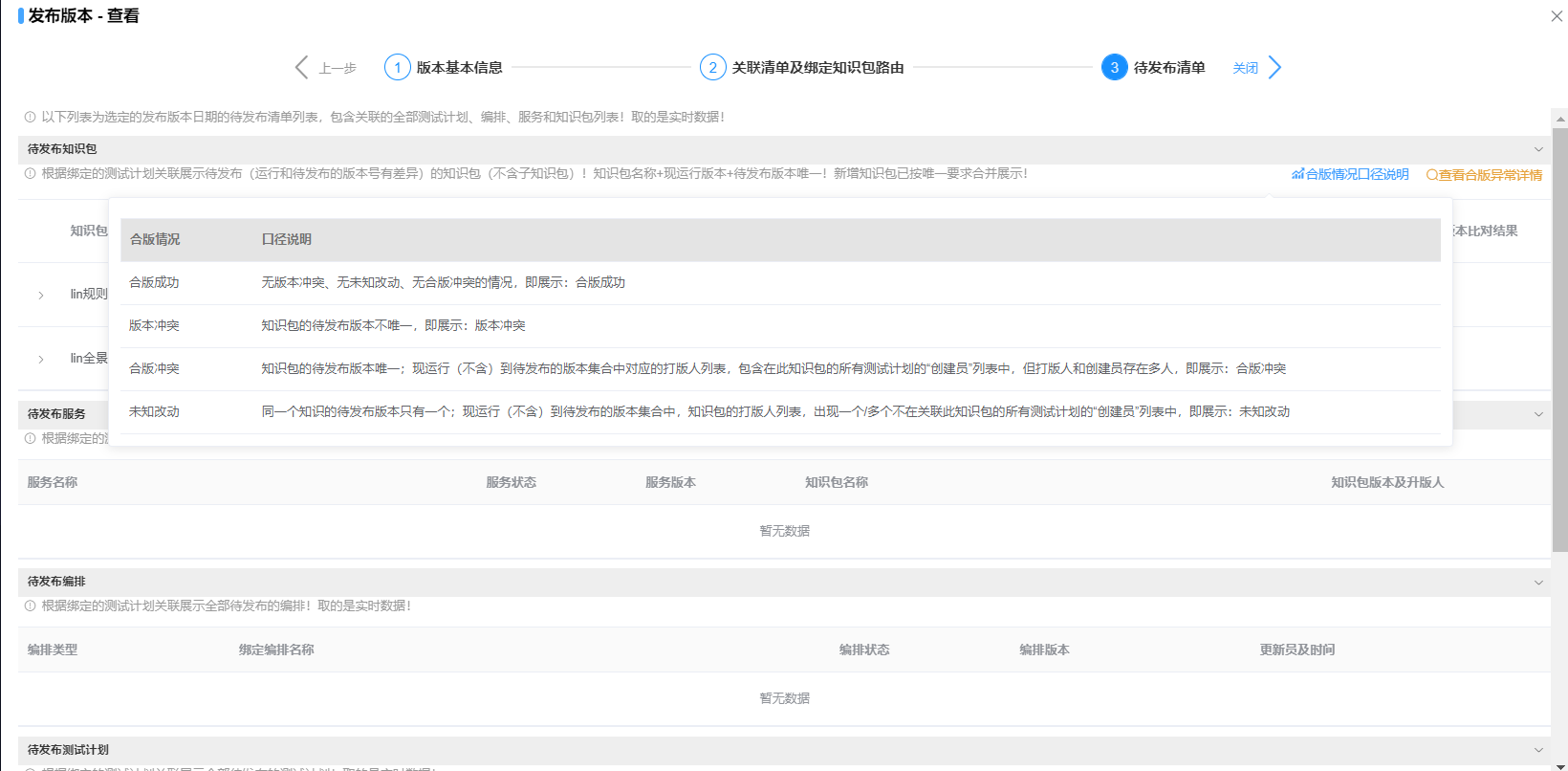Screen dimensions: 1568x771
Task: Select step circle 3 待发布清单
Action: [x=1115, y=67]
